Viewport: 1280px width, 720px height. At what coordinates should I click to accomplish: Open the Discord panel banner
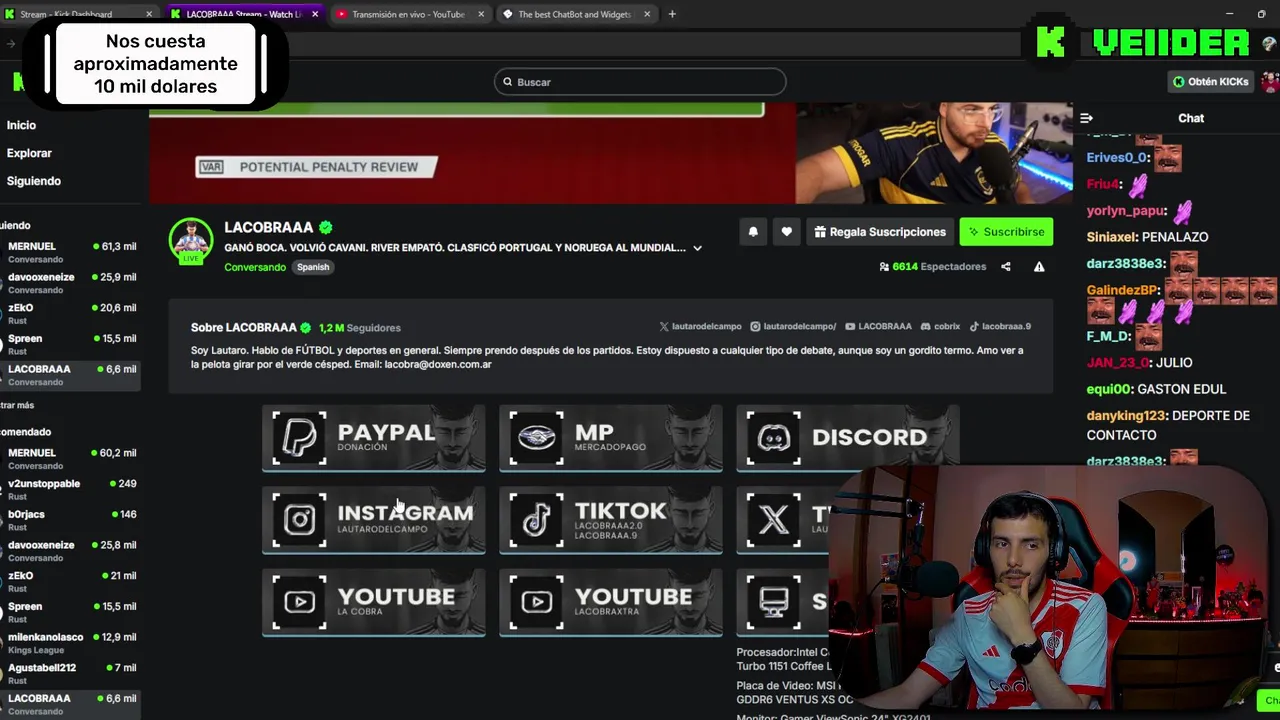tap(848, 437)
